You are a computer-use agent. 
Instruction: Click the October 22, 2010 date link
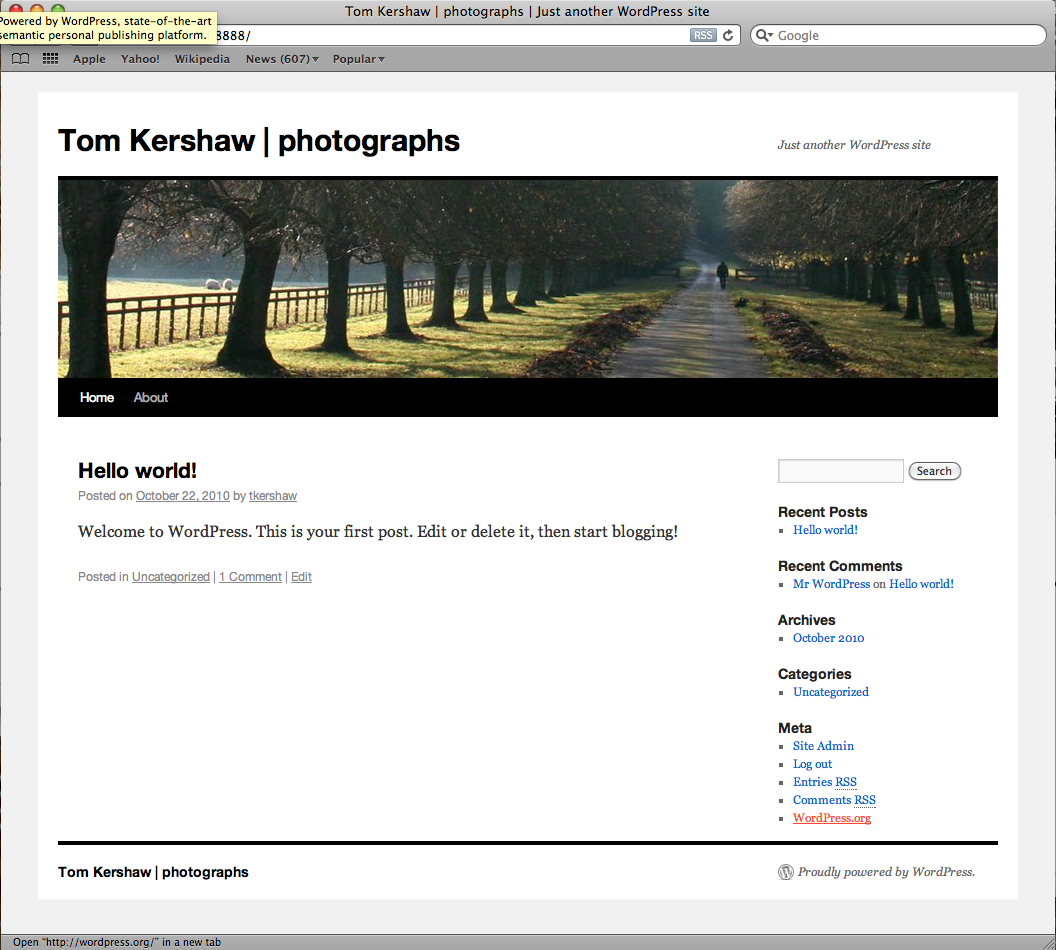pos(183,496)
